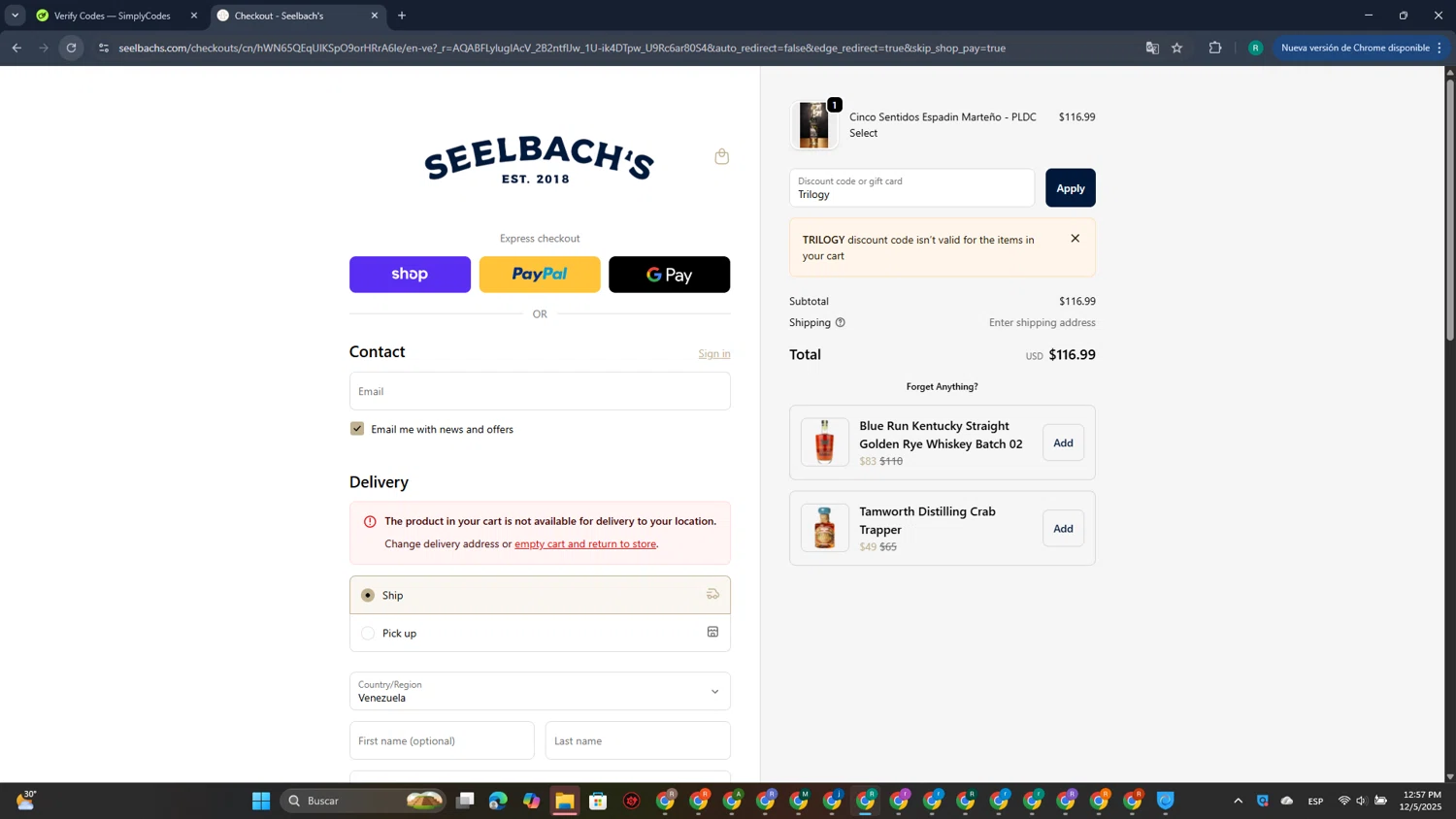The height and width of the screenshot is (819, 1456).
Task: Open the Windows Start menu
Action: pos(261,801)
